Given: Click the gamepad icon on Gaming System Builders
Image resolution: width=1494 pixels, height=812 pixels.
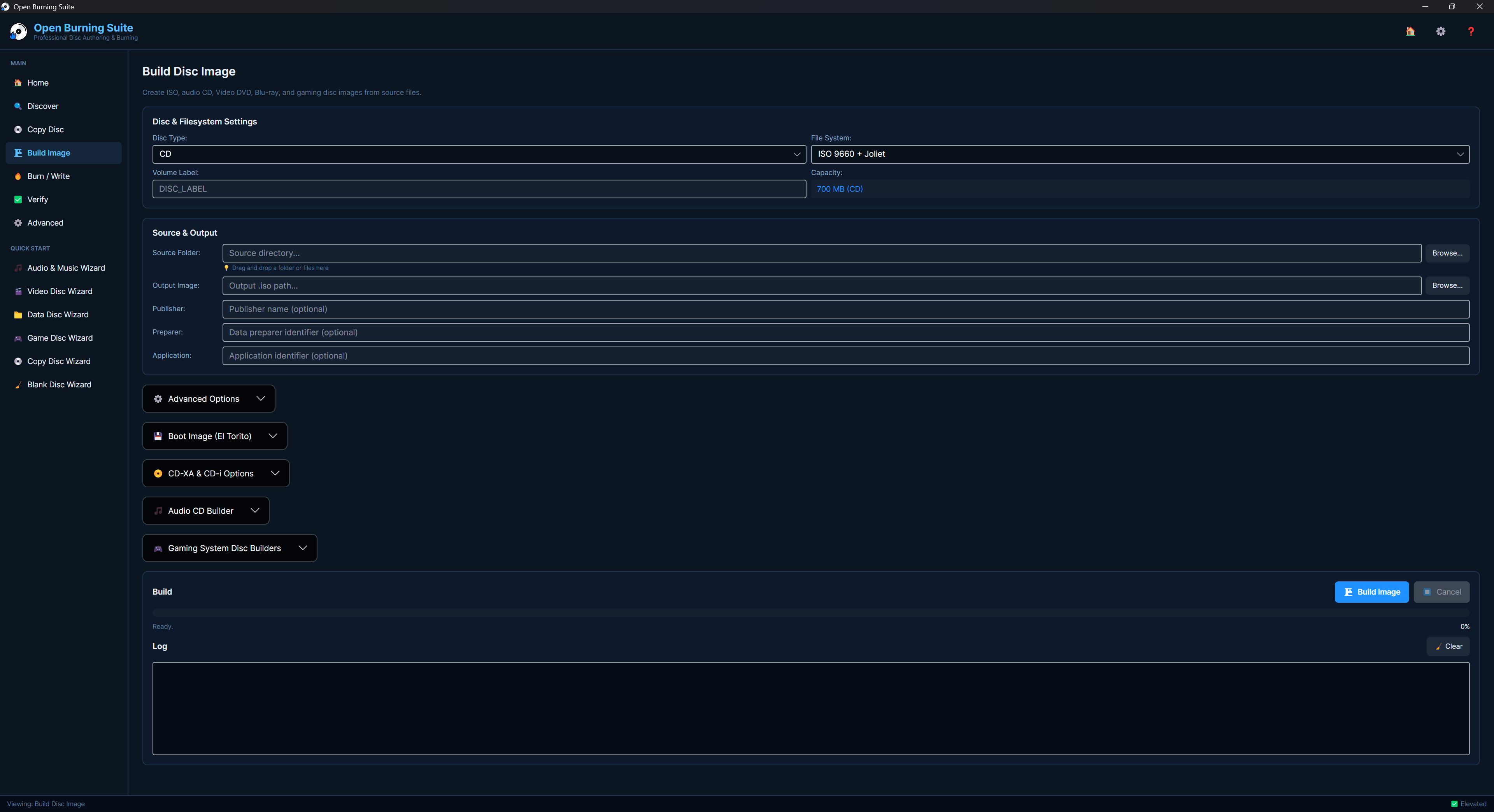Looking at the screenshot, I should pos(158,548).
